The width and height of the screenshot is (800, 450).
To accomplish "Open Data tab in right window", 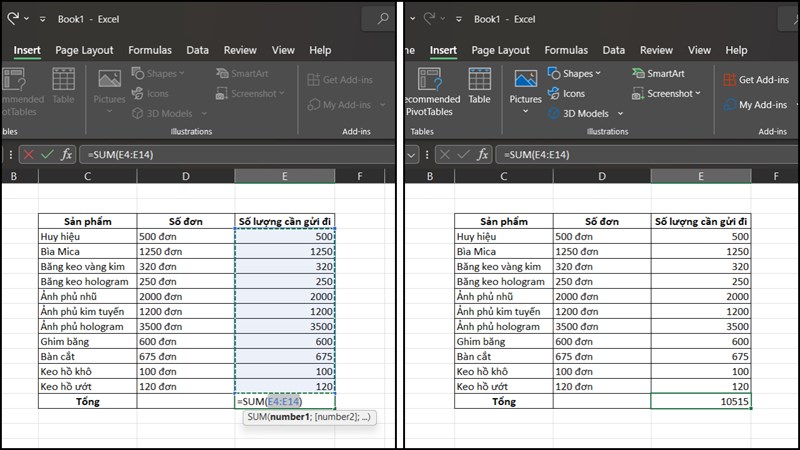I will (x=613, y=50).
